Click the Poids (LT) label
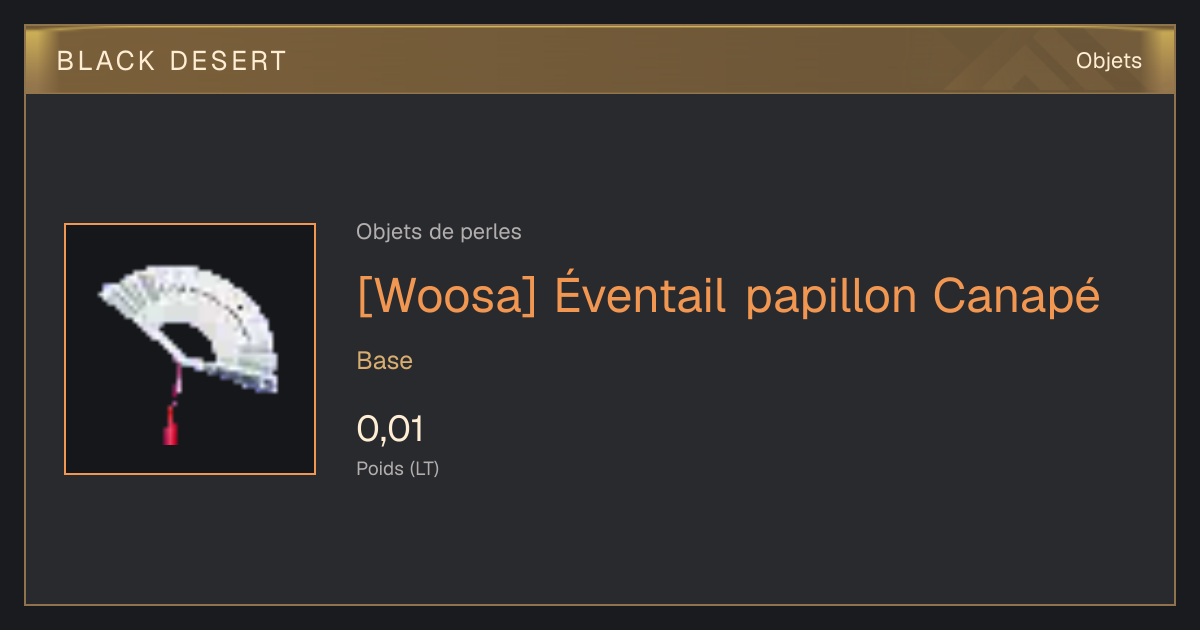 coord(398,468)
